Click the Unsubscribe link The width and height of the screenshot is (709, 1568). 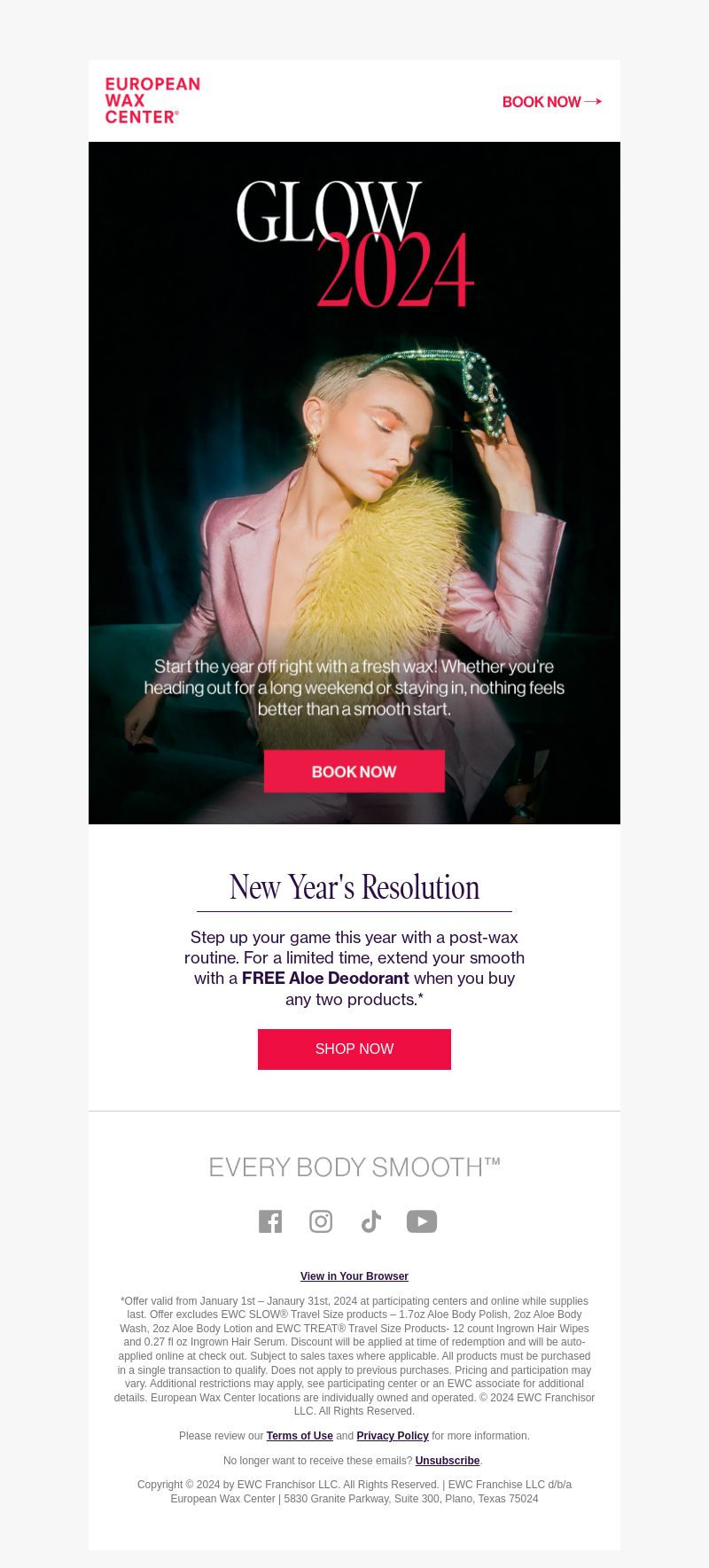click(448, 1461)
